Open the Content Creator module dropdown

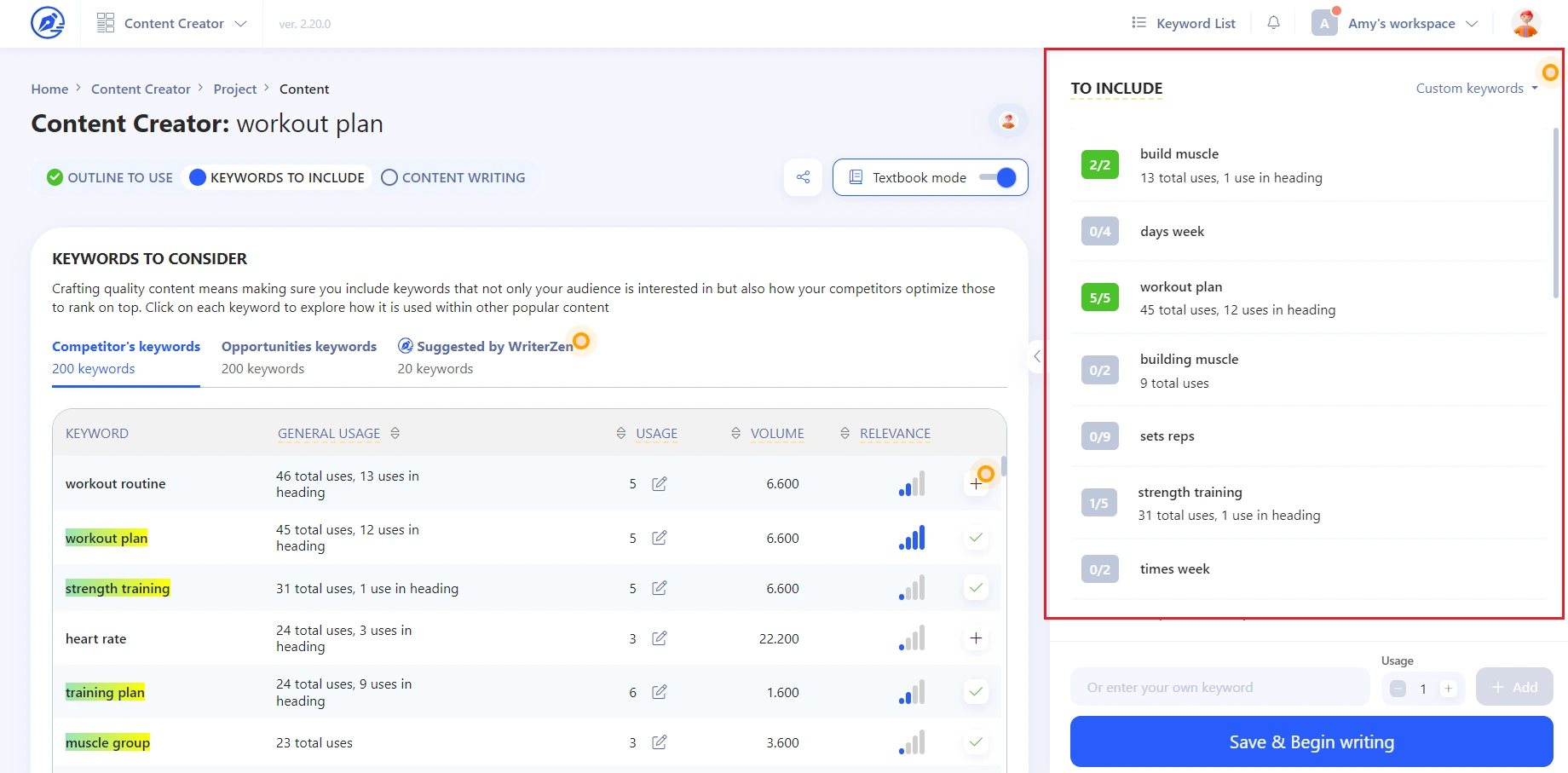[172, 24]
